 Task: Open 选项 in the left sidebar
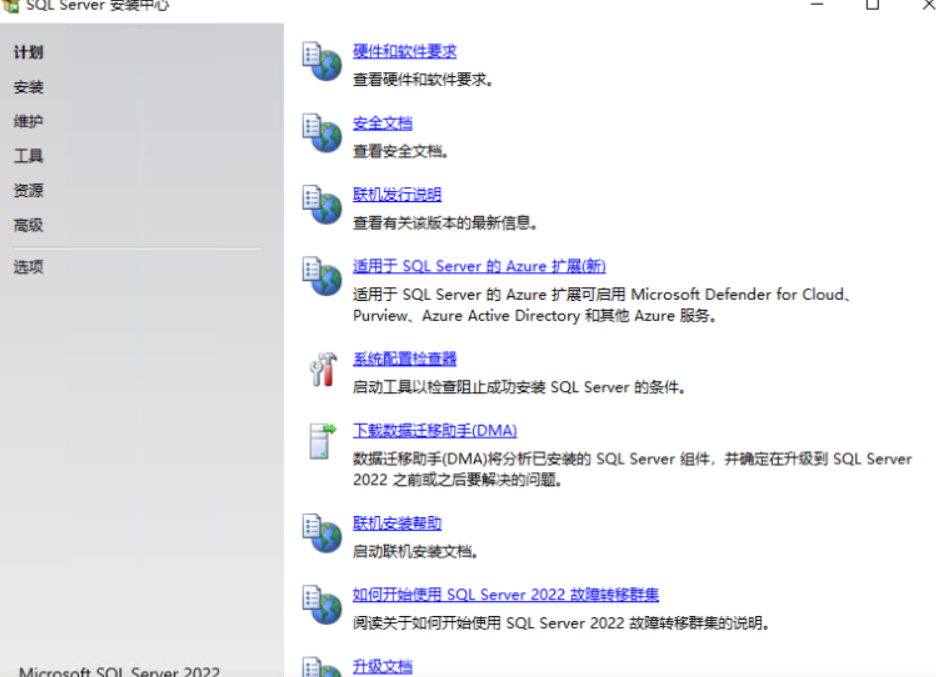[x=29, y=267]
